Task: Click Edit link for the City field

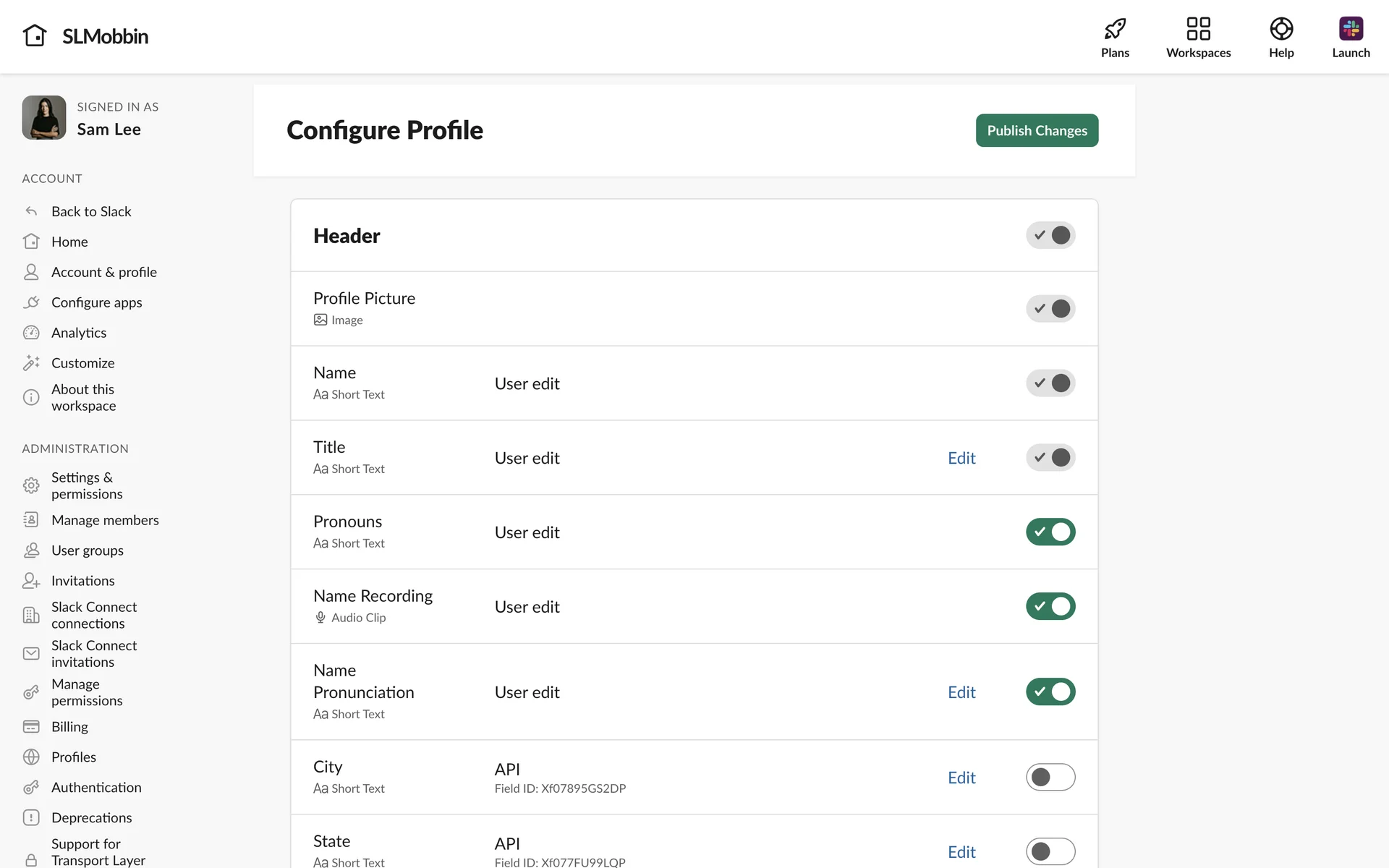Action: (961, 778)
